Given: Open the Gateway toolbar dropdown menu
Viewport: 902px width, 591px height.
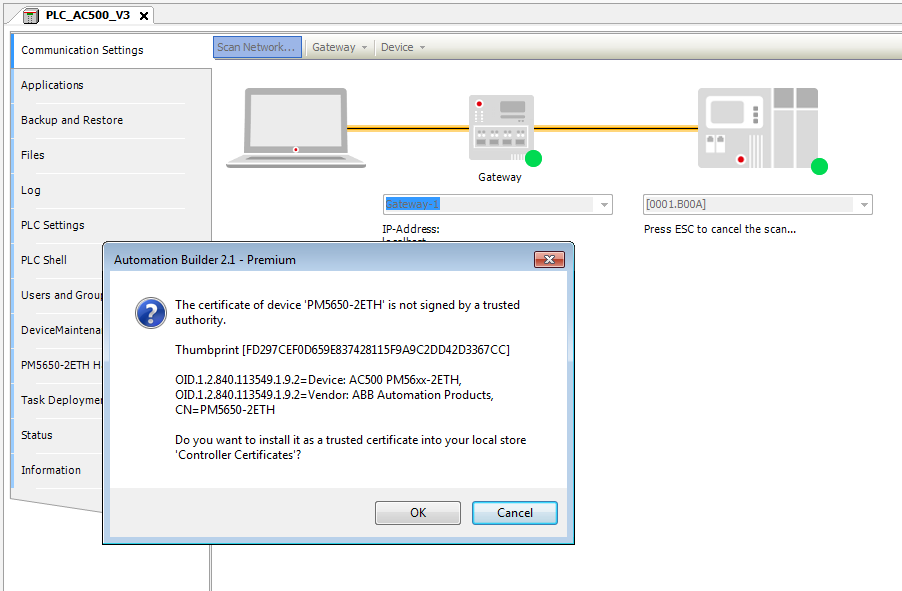Looking at the screenshot, I should pos(339,47).
